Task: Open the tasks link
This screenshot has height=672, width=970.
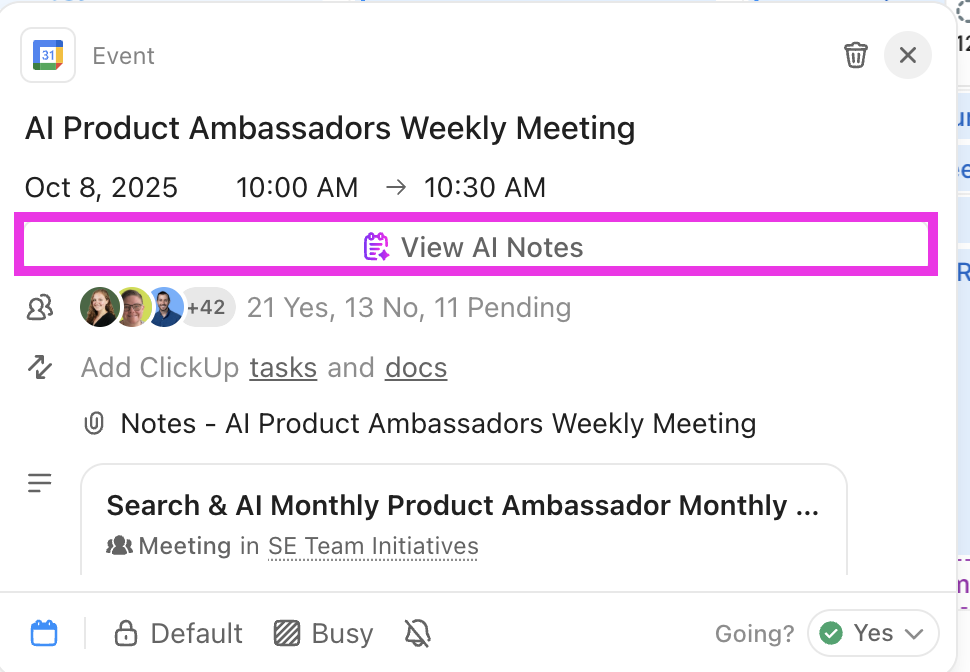Action: [x=282, y=368]
